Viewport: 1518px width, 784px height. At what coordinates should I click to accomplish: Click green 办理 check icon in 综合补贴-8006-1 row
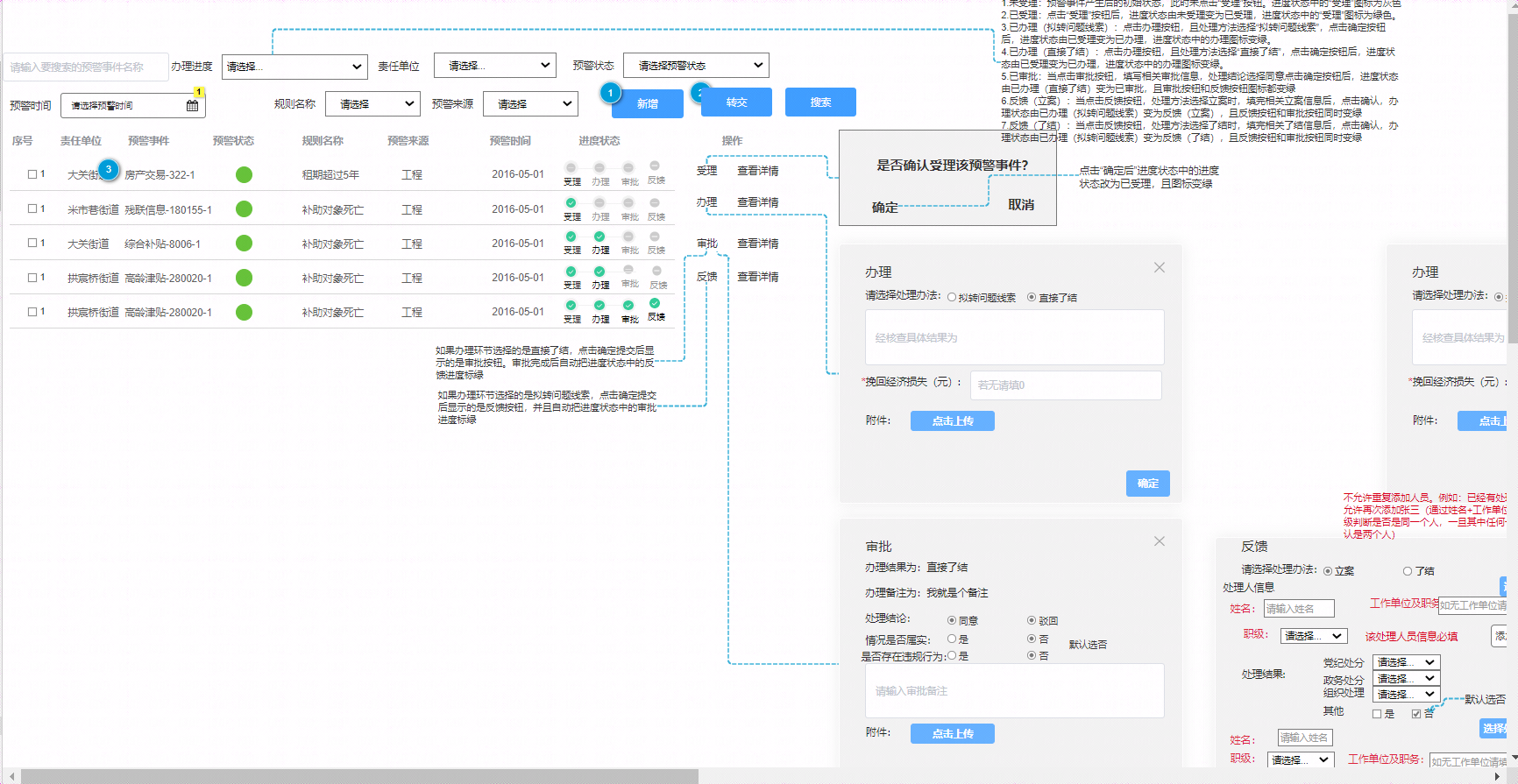click(599, 237)
